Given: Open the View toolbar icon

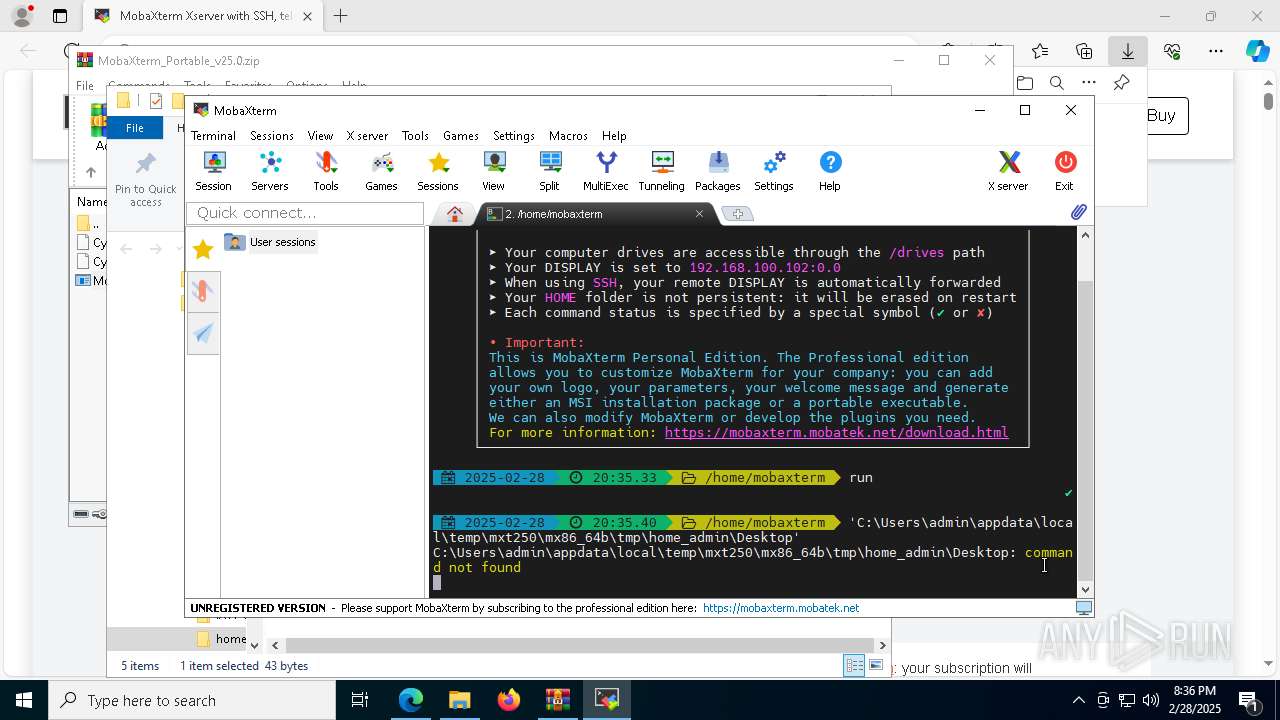Looking at the screenshot, I should (494, 171).
